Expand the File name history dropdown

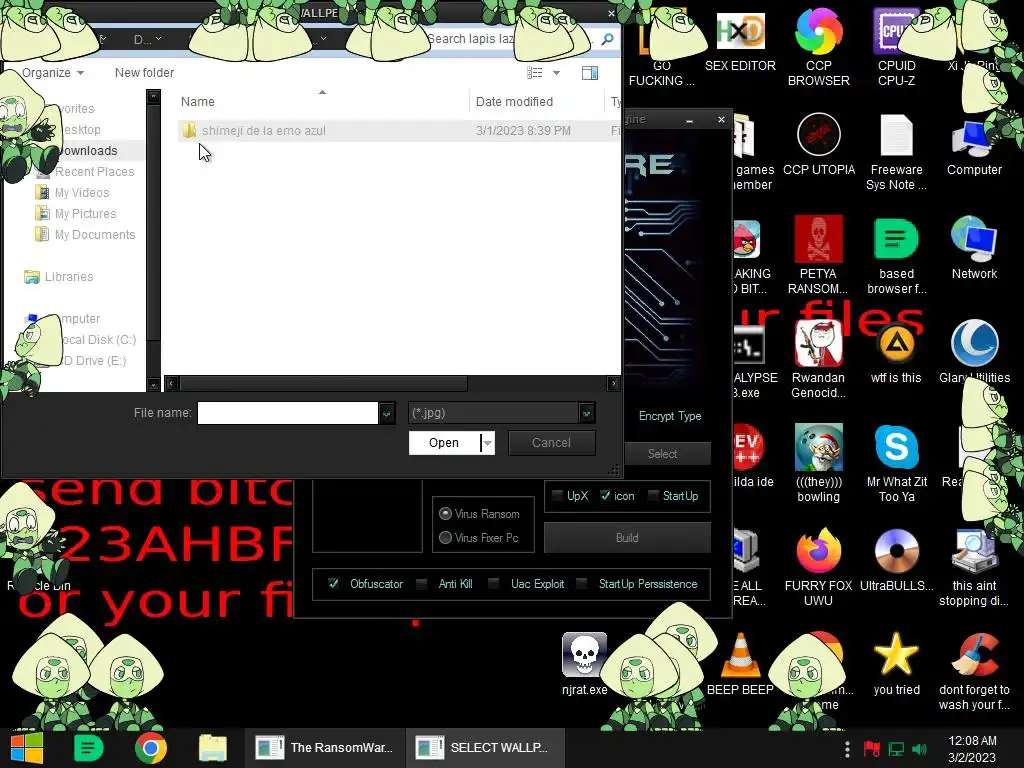[387, 413]
